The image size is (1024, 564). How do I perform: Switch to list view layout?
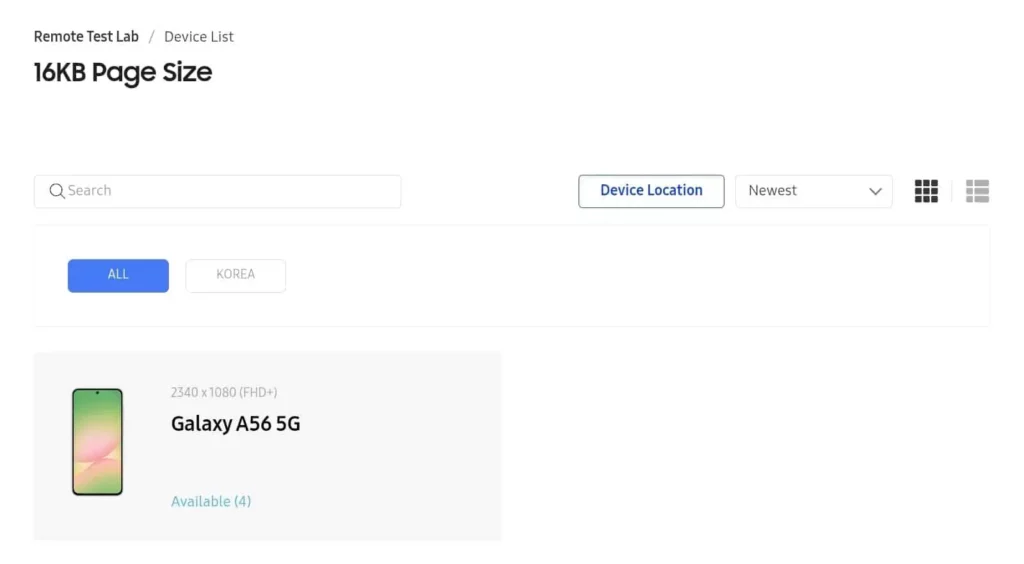(977, 191)
